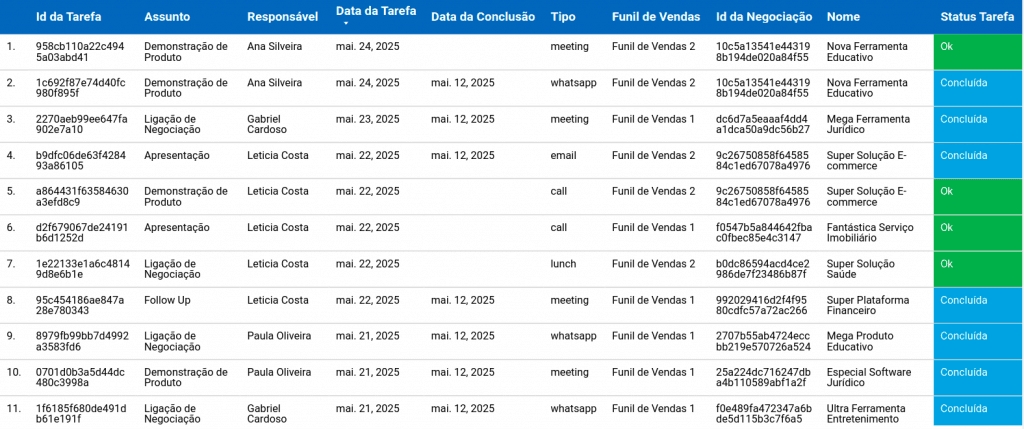The height and width of the screenshot is (429, 1024).
Task: Sort by Id da Negociação header
Action: click(x=764, y=17)
